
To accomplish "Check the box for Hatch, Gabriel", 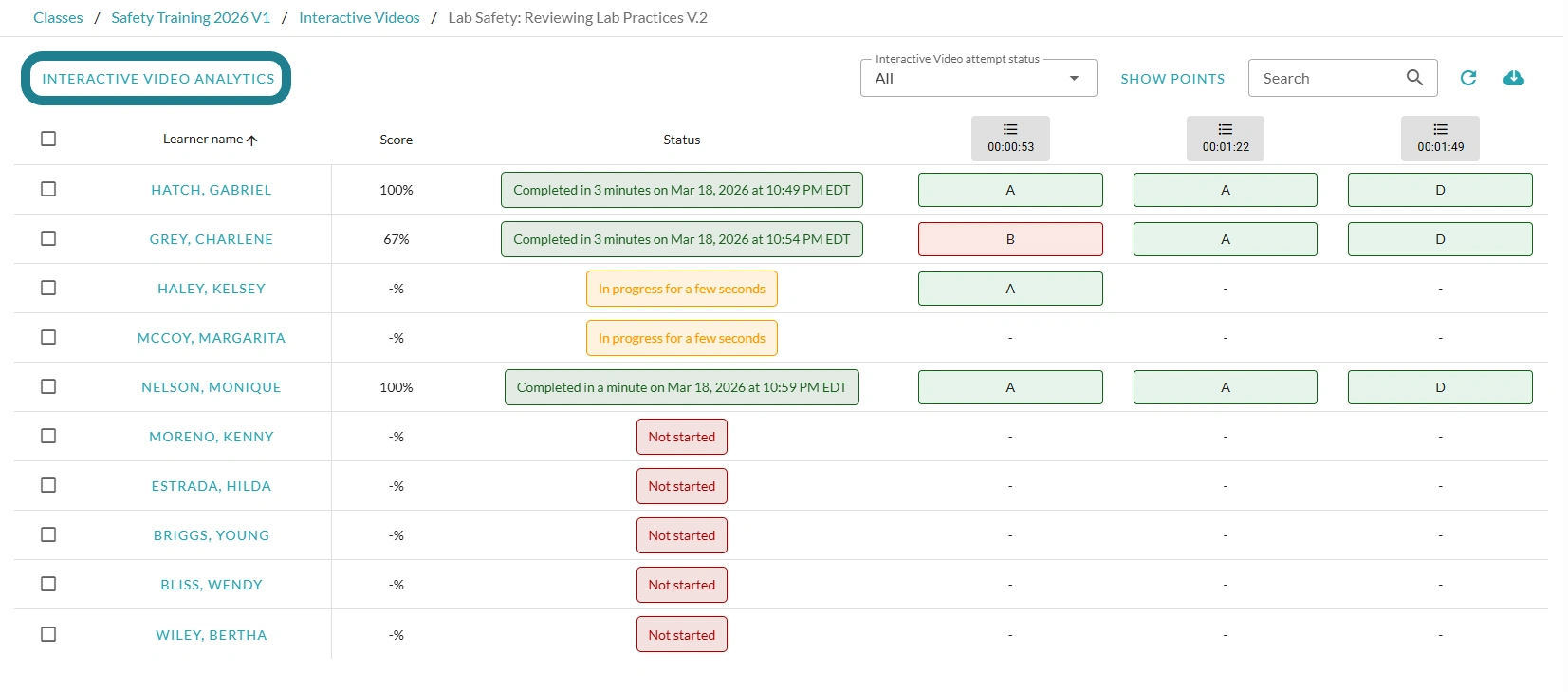I will (48, 189).
